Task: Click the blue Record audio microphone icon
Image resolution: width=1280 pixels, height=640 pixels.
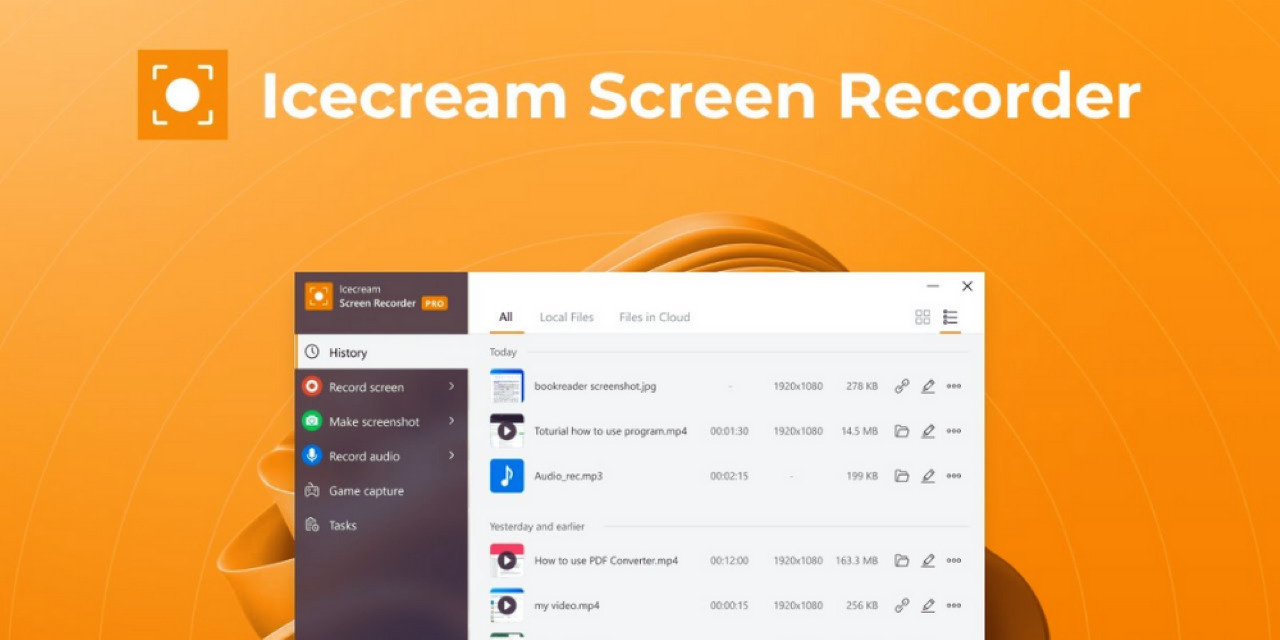Action: point(312,456)
